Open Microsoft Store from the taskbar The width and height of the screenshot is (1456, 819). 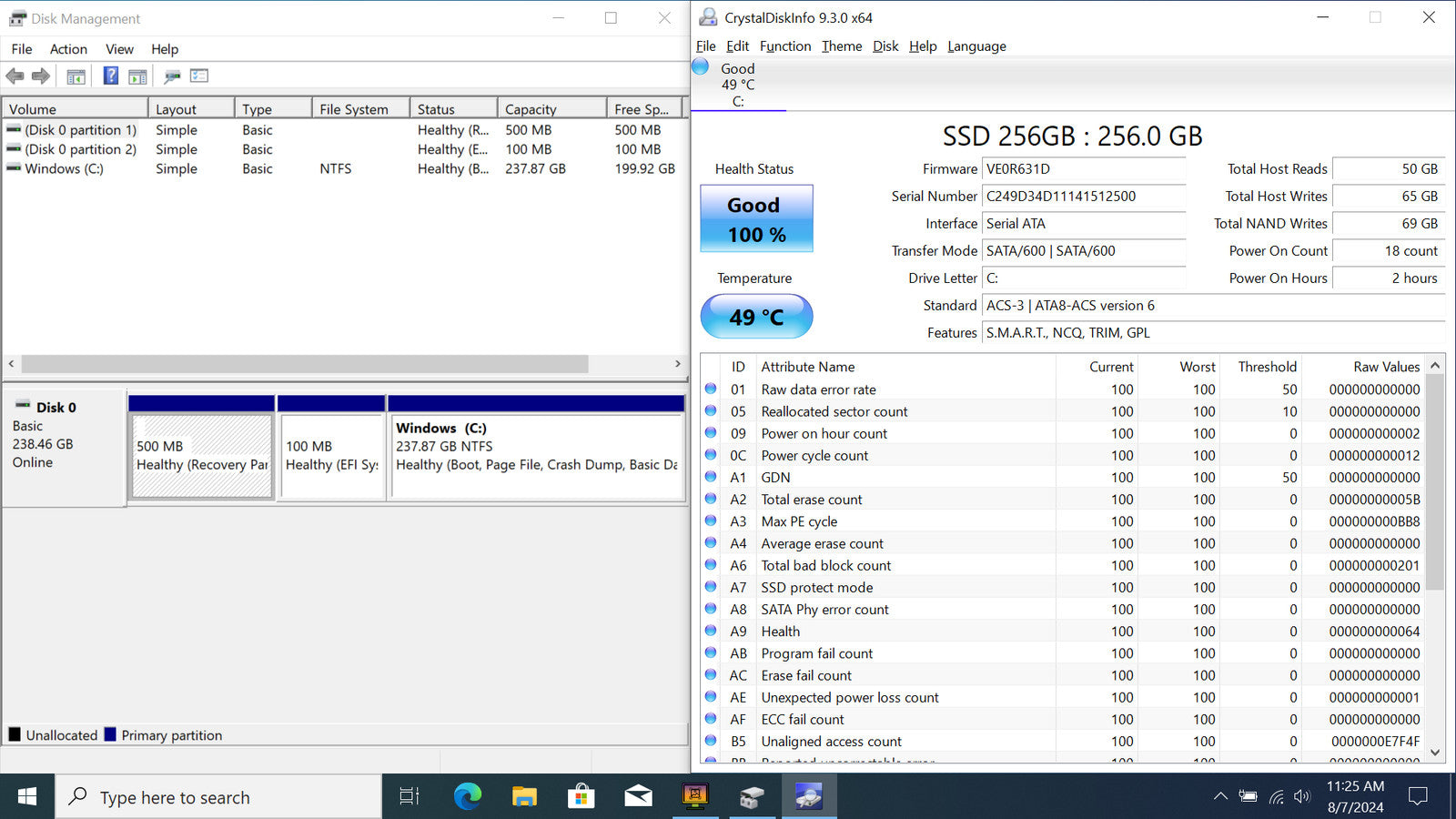tap(581, 797)
